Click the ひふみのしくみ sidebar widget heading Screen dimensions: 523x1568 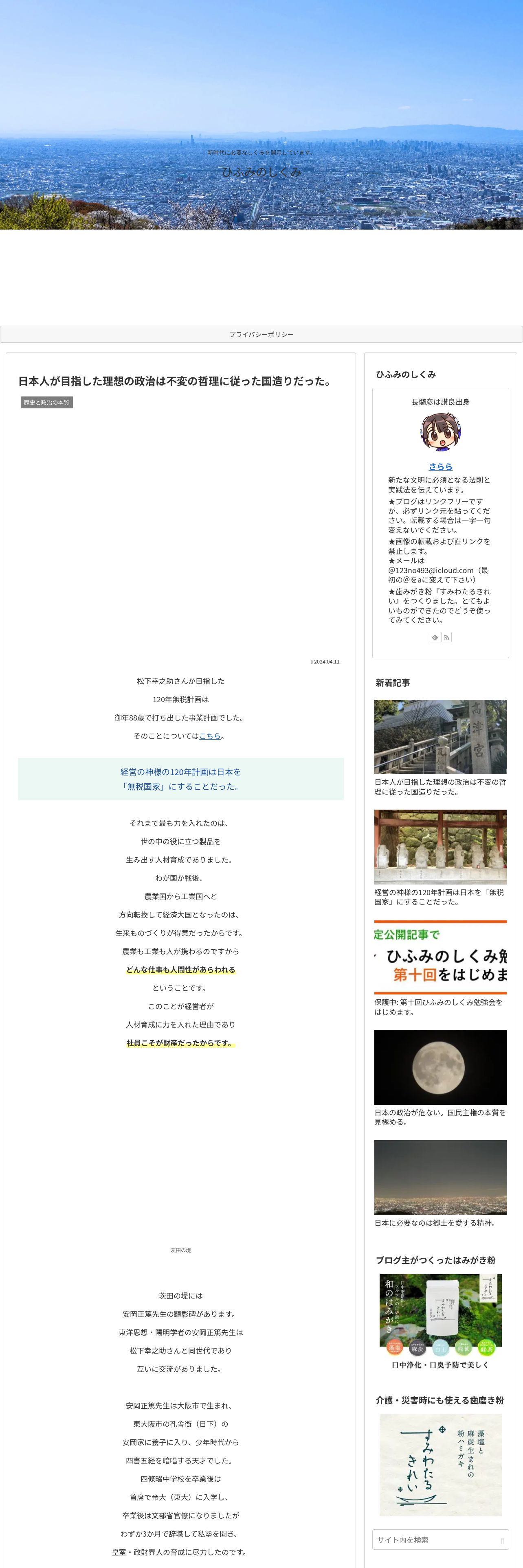(x=406, y=375)
